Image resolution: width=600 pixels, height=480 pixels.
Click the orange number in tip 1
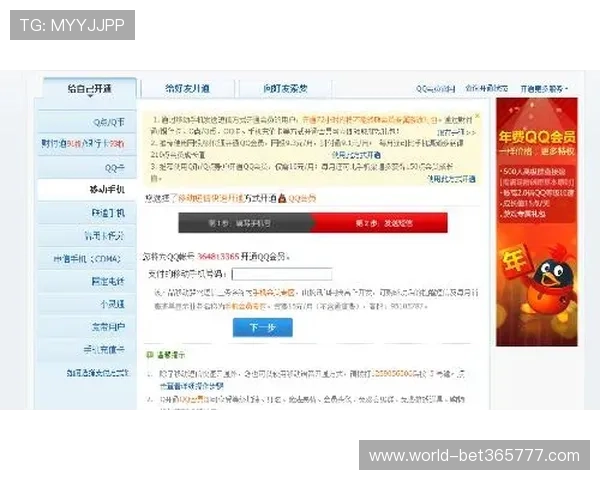coord(393,374)
